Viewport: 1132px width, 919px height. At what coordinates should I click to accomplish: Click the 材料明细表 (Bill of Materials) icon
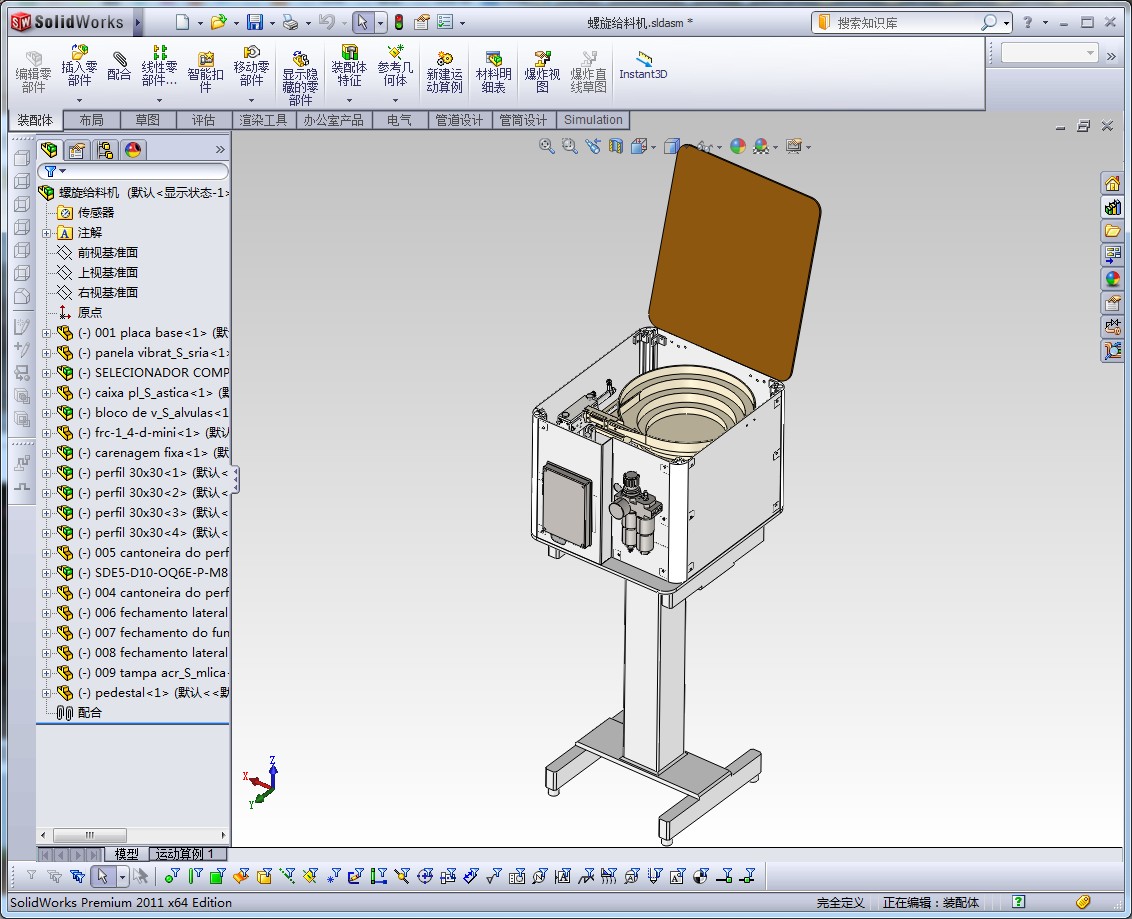tap(493, 71)
